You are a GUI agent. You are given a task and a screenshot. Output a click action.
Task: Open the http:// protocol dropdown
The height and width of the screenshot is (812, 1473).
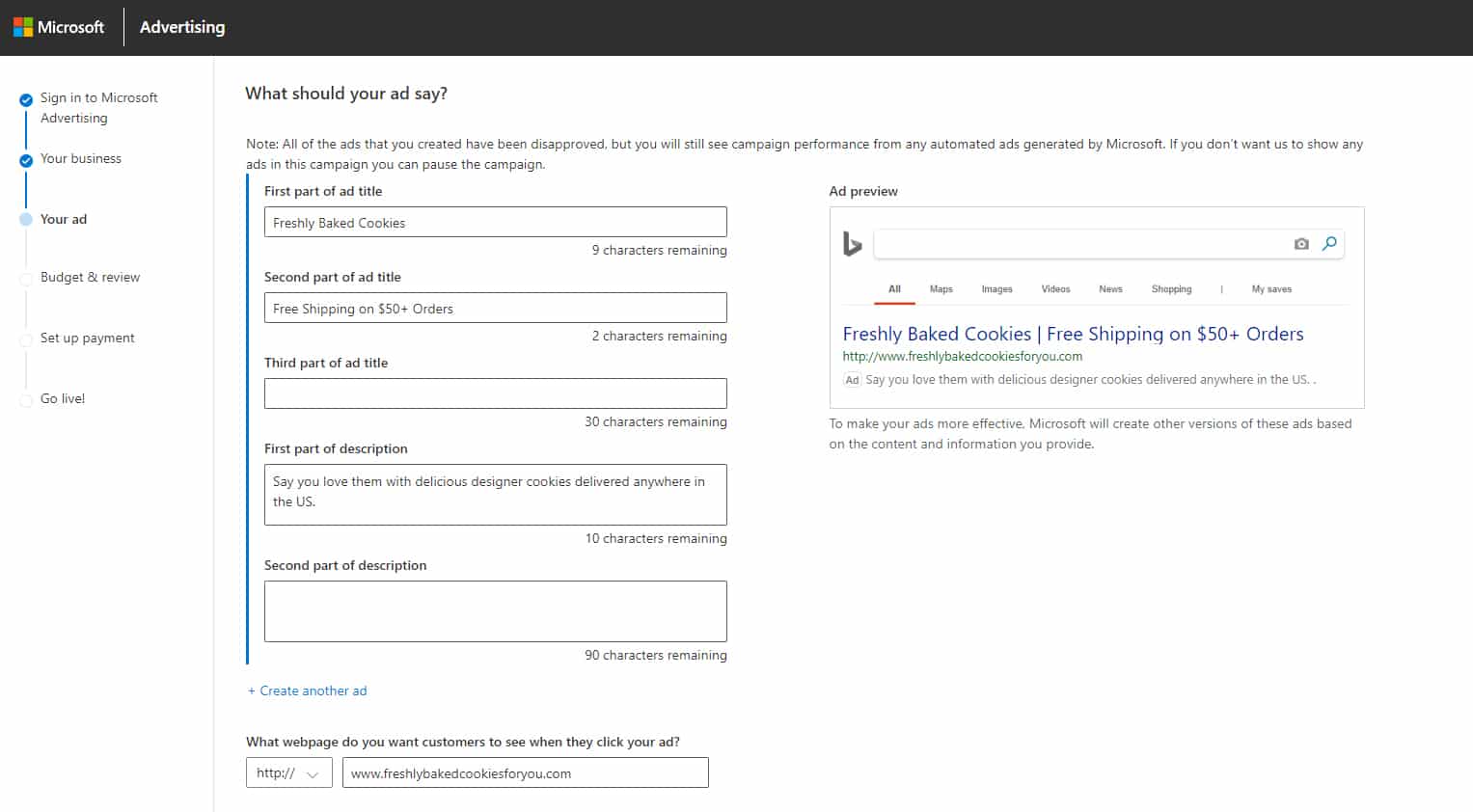point(288,772)
